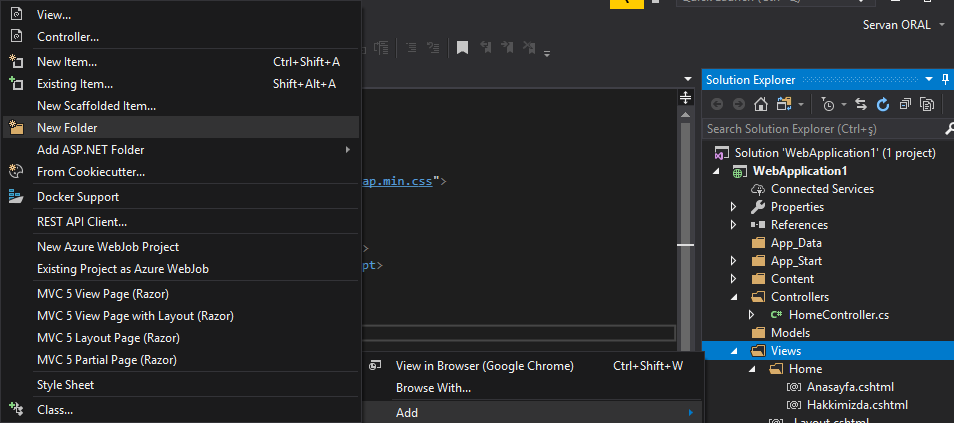Click the disabled Back arrow in Solution Explorer
This screenshot has height=423, width=954.
click(x=717, y=105)
